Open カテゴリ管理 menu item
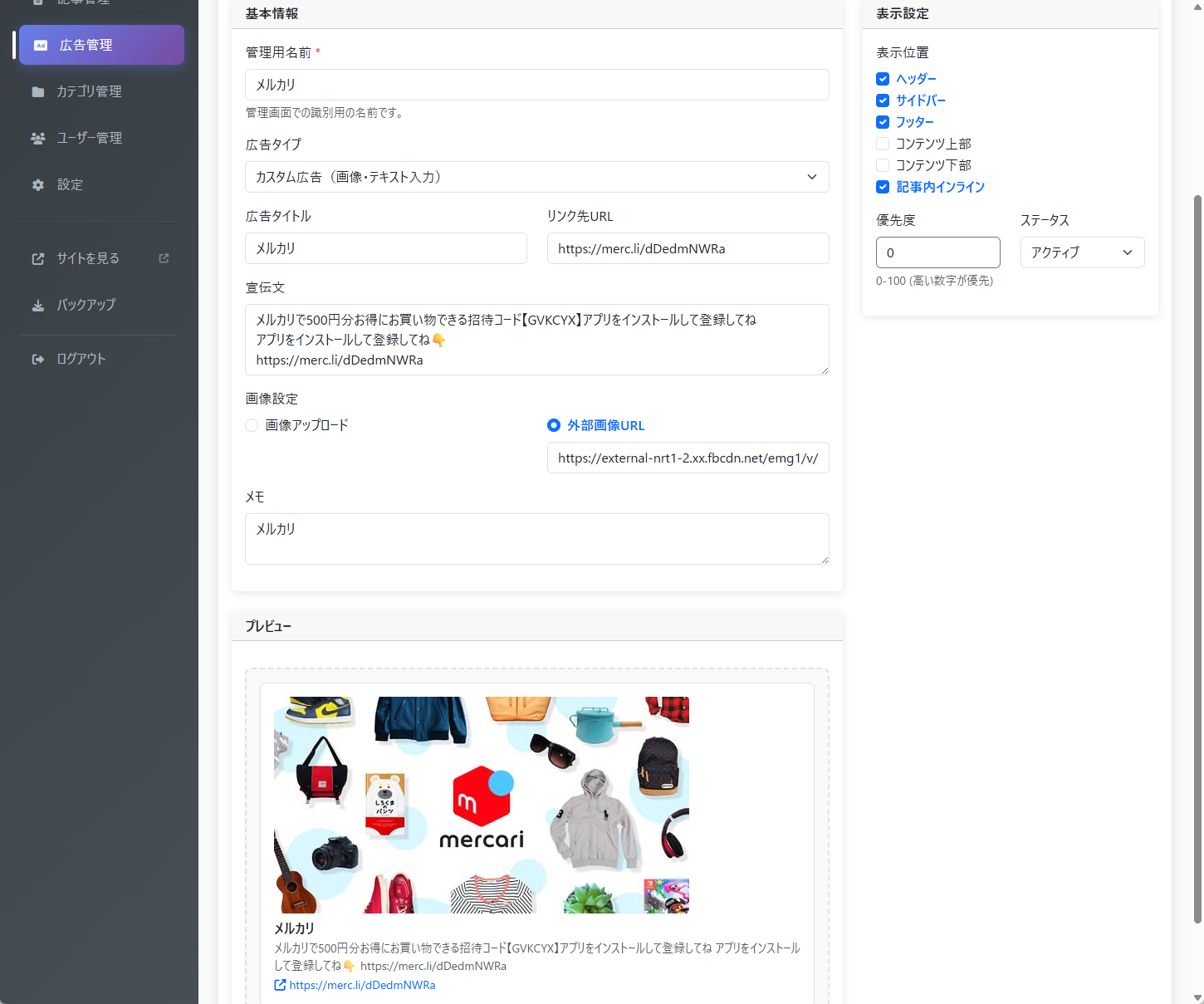The height and width of the screenshot is (1004, 1204). tap(89, 92)
